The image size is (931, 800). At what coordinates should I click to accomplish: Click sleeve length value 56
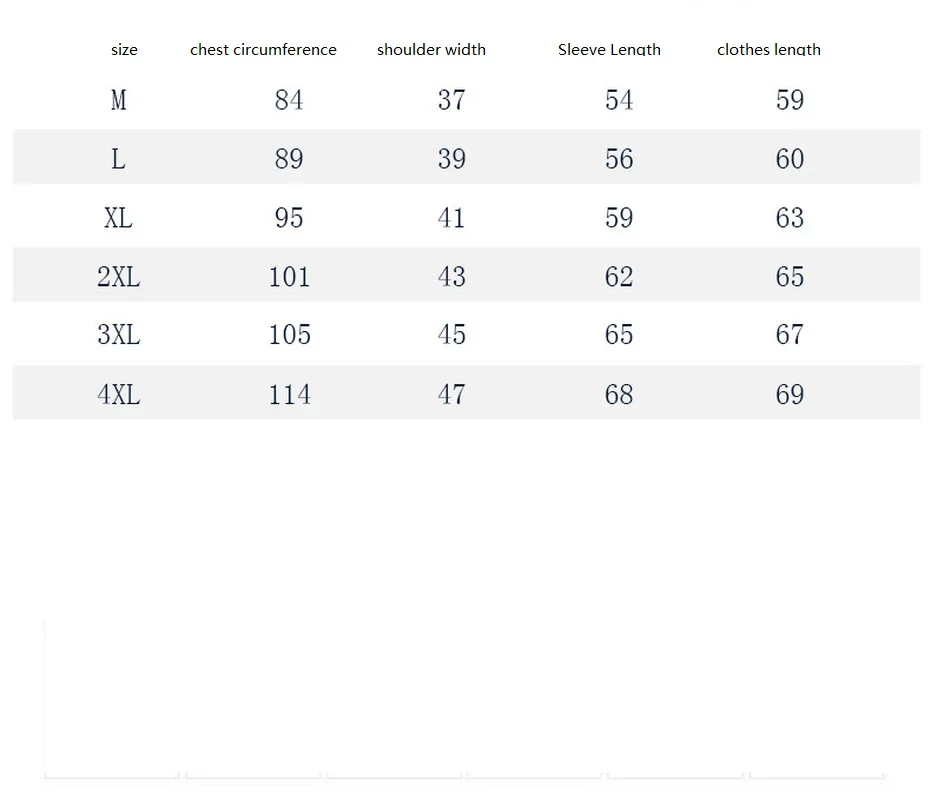click(x=619, y=159)
